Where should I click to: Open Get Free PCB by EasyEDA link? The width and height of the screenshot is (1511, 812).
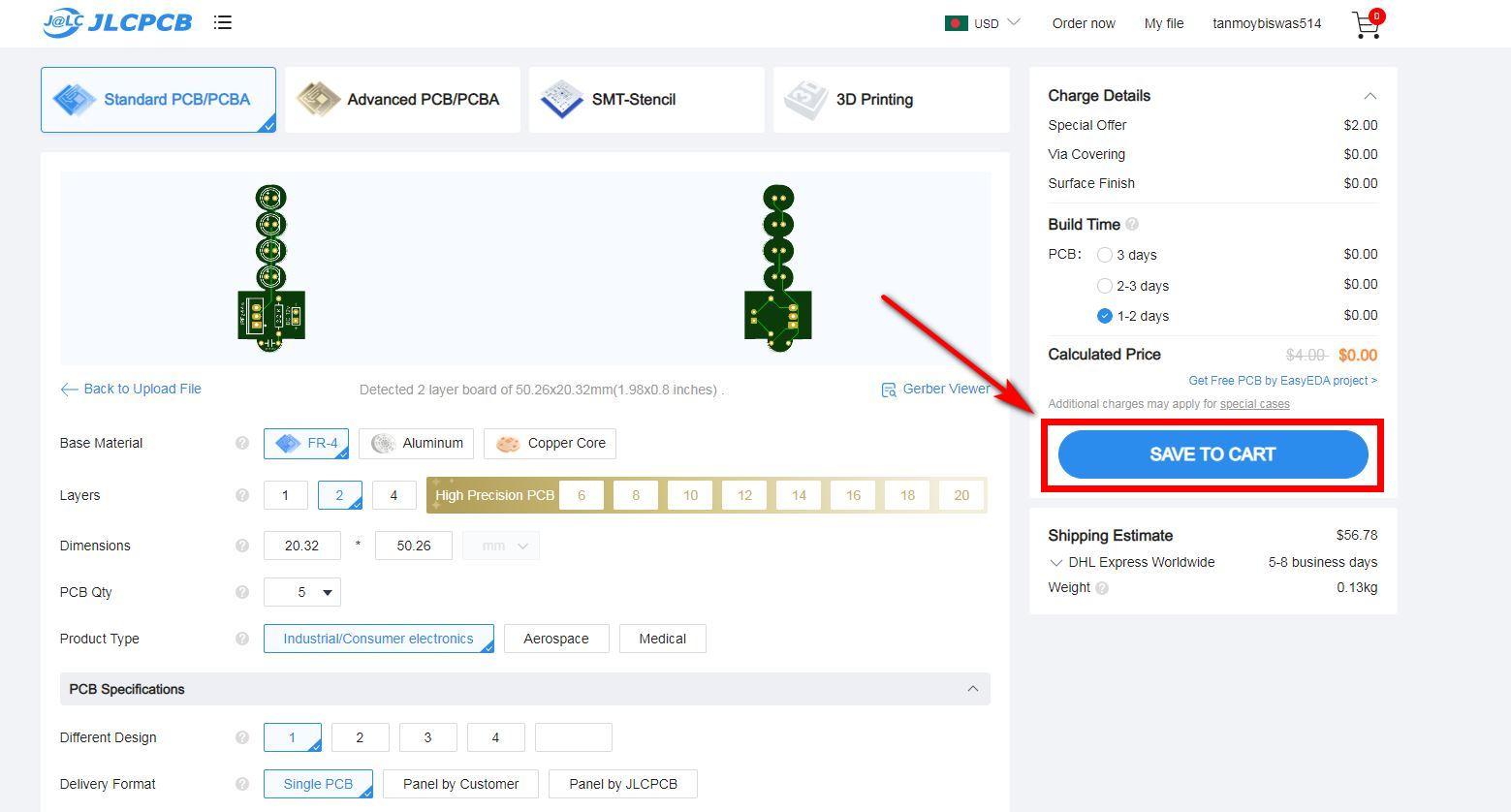coord(1283,381)
